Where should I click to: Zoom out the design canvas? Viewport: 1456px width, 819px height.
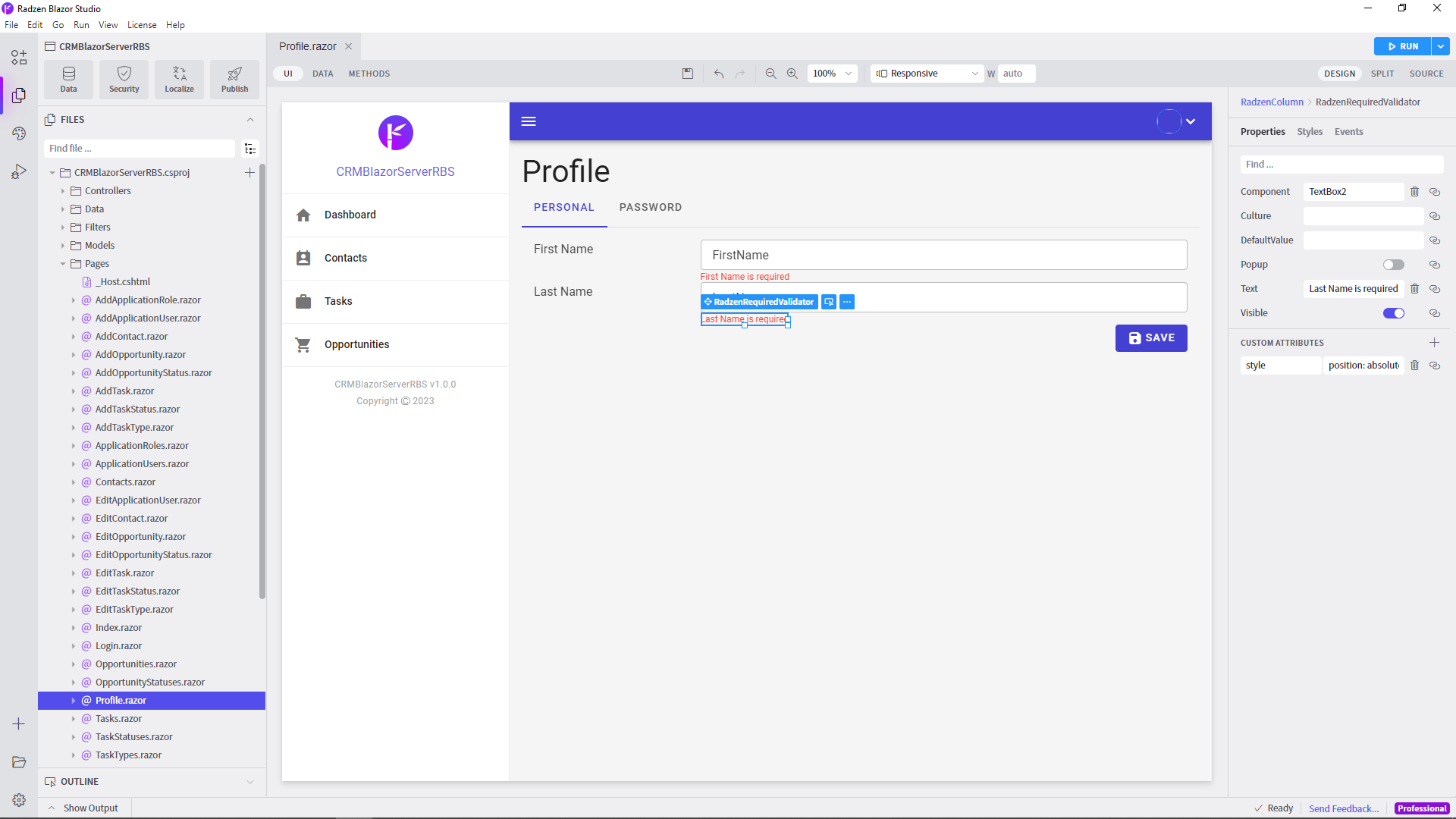tap(770, 74)
